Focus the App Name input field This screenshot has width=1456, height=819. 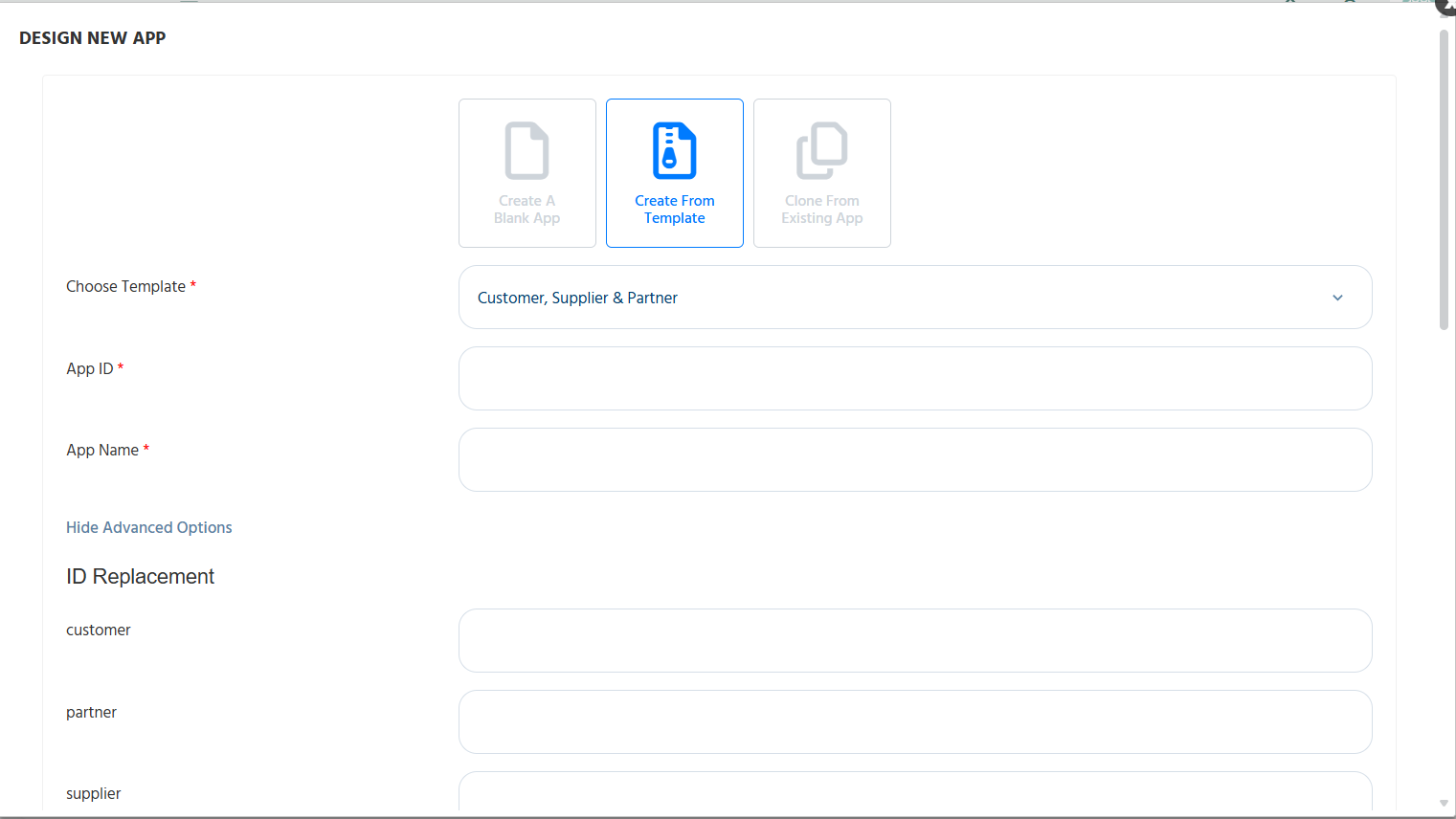click(915, 460)
